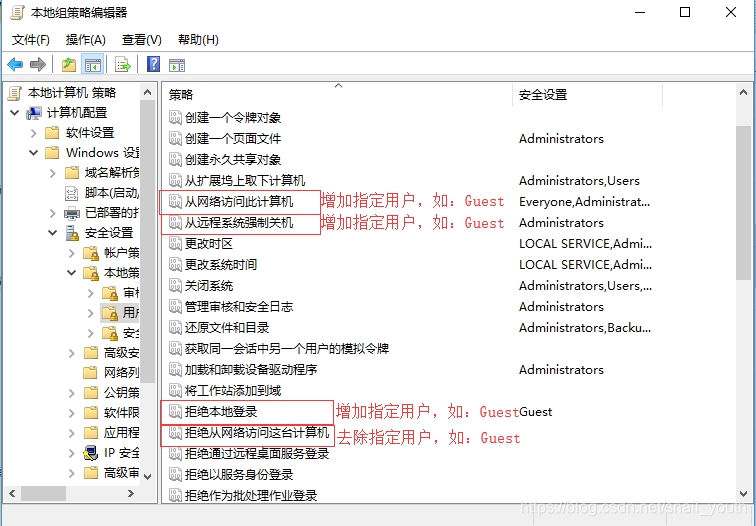The width and height of the screenshot is (756, 526).
Task: Select the 管理审核和安全日志 policy
Action: click(x=239, y=307)
